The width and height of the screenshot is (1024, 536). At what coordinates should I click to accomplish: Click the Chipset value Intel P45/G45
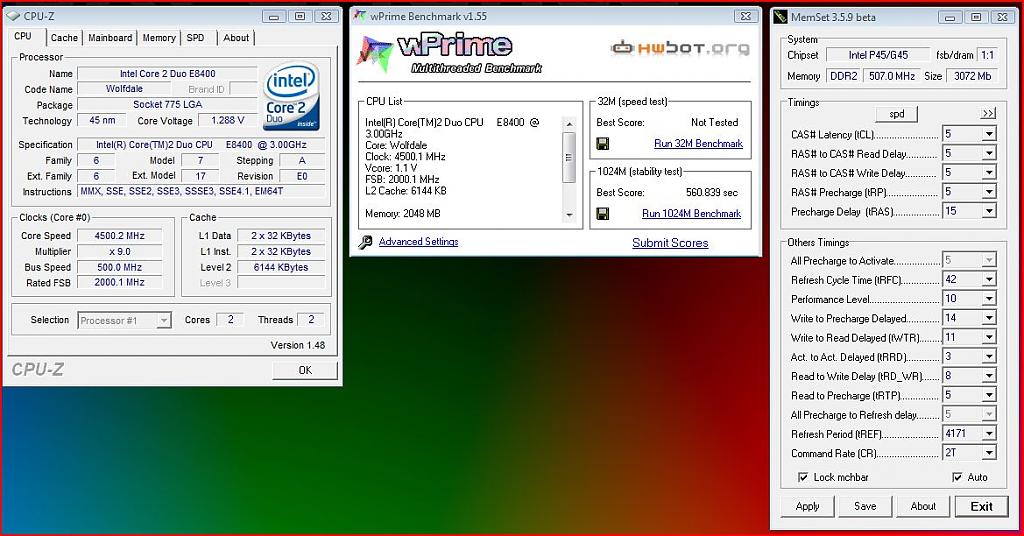[x=878, y=55]
